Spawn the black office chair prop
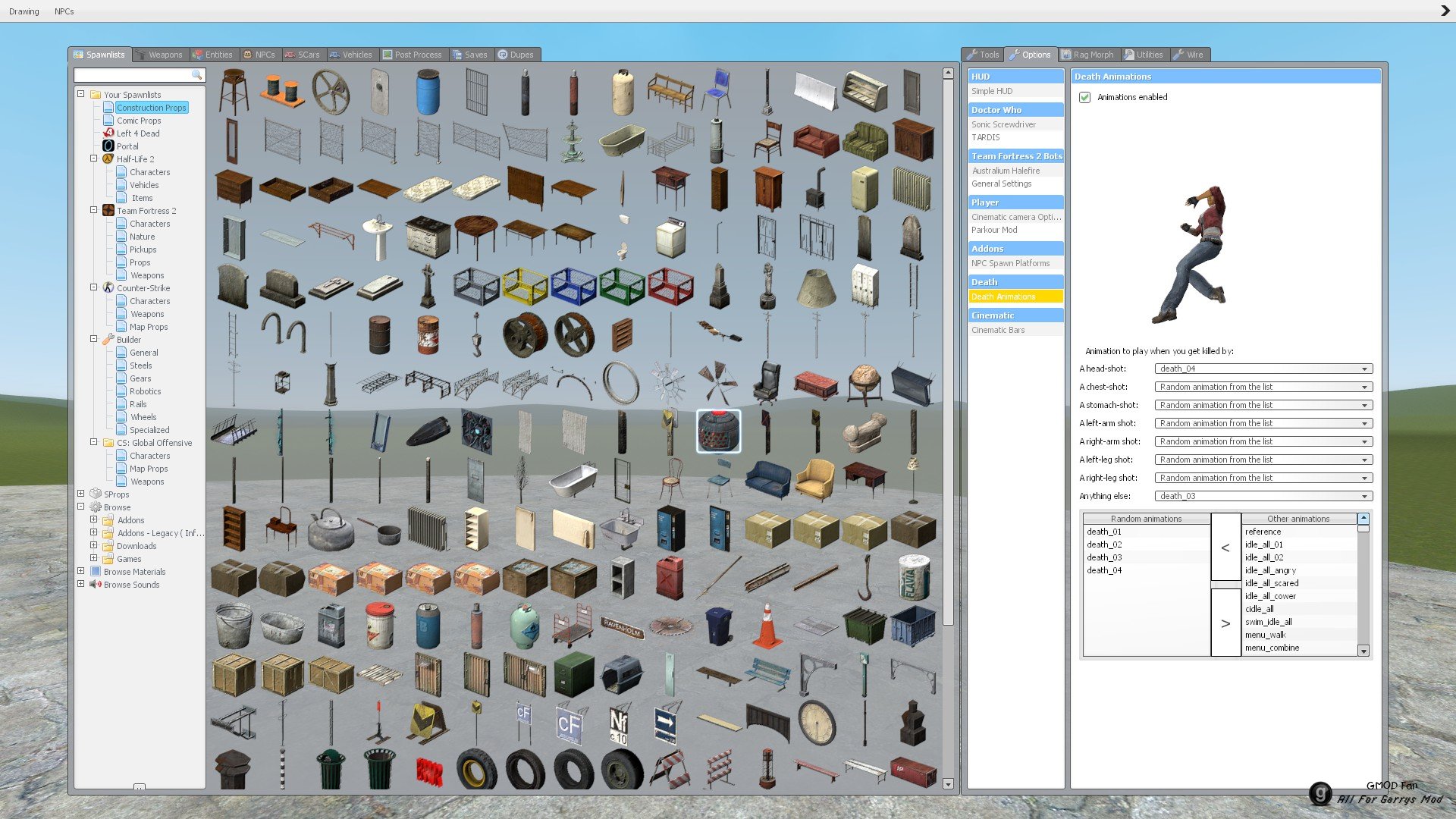The width and height of the screenshot is (1456, 819). [767, 383]
